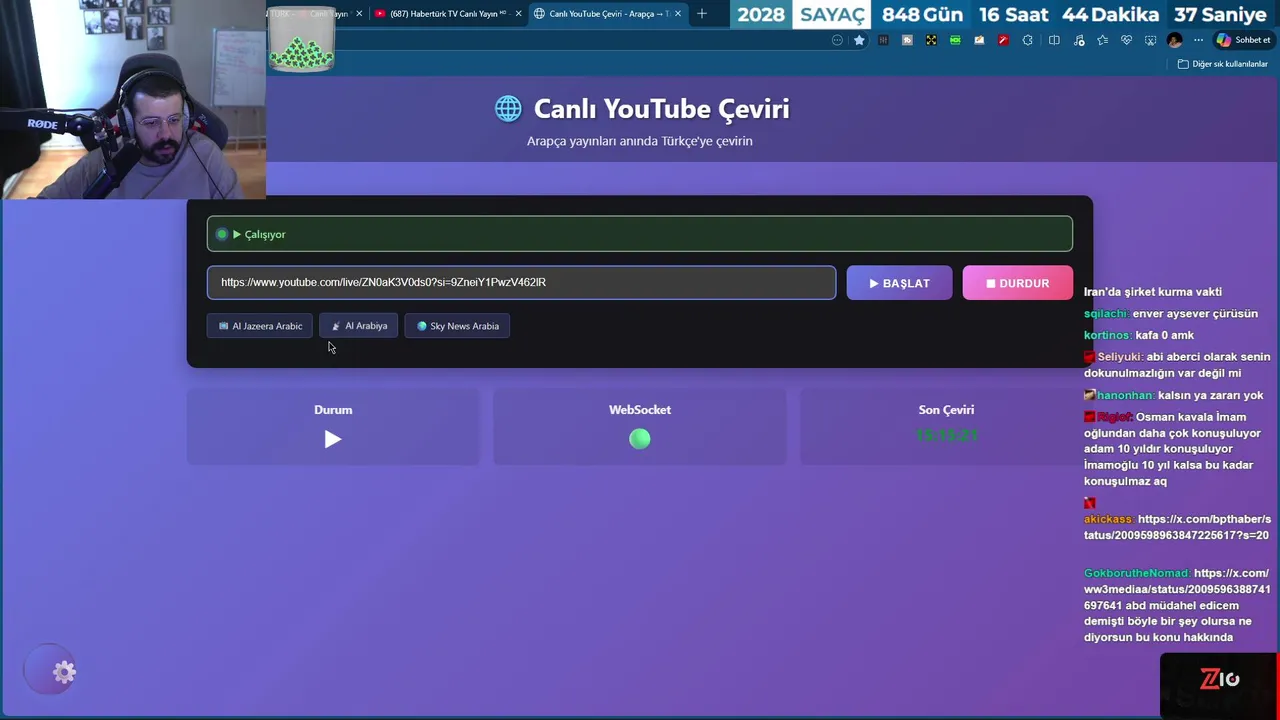Open a new browser tab
This screenshot has height=720, width=1280.
702,14
